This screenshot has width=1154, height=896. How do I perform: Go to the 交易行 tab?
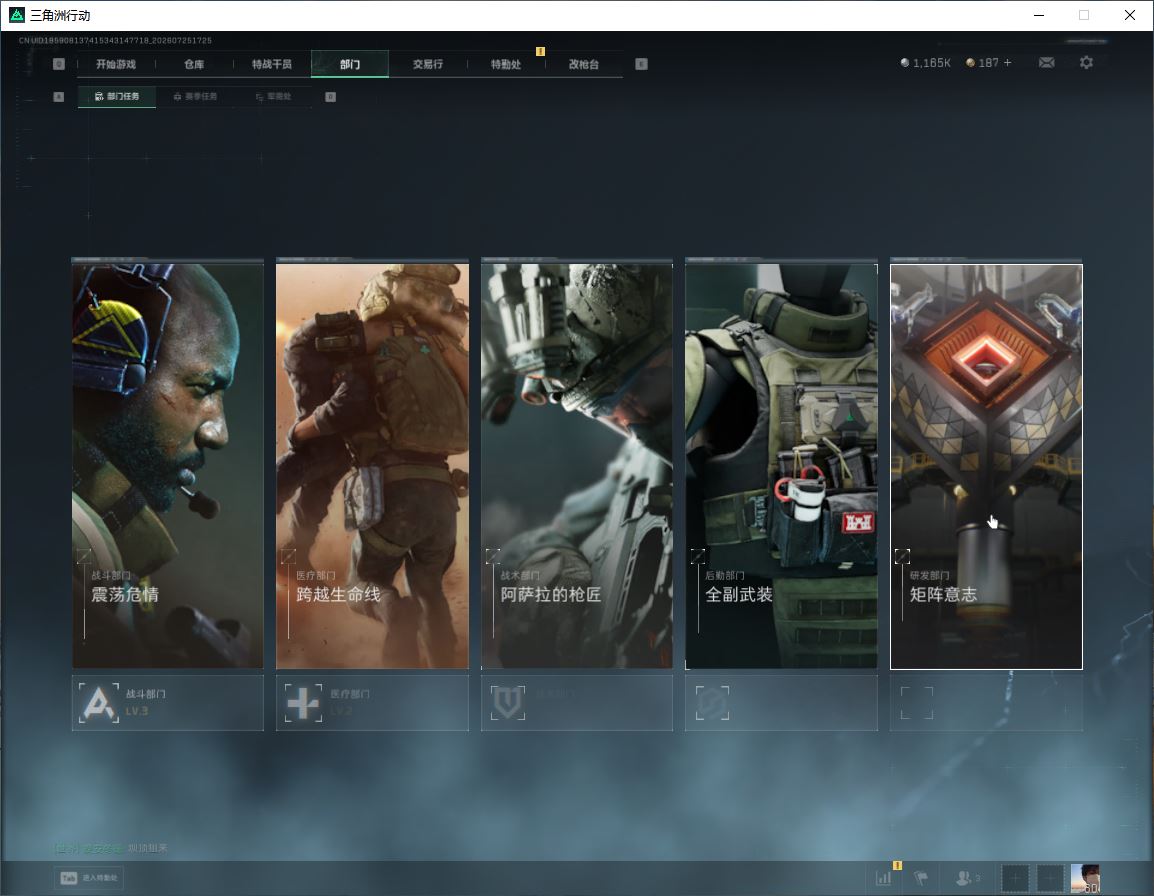[428, 64]
